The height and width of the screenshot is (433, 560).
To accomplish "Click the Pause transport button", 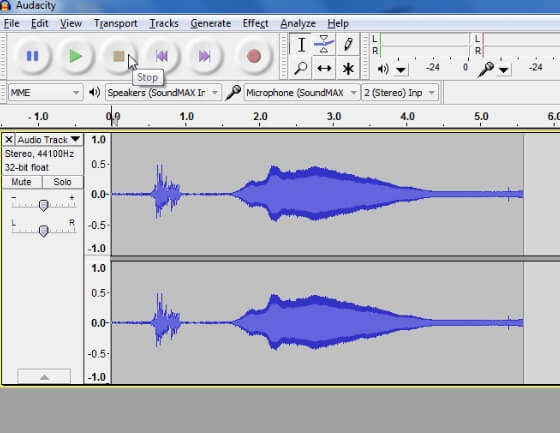I will [32, 56].
